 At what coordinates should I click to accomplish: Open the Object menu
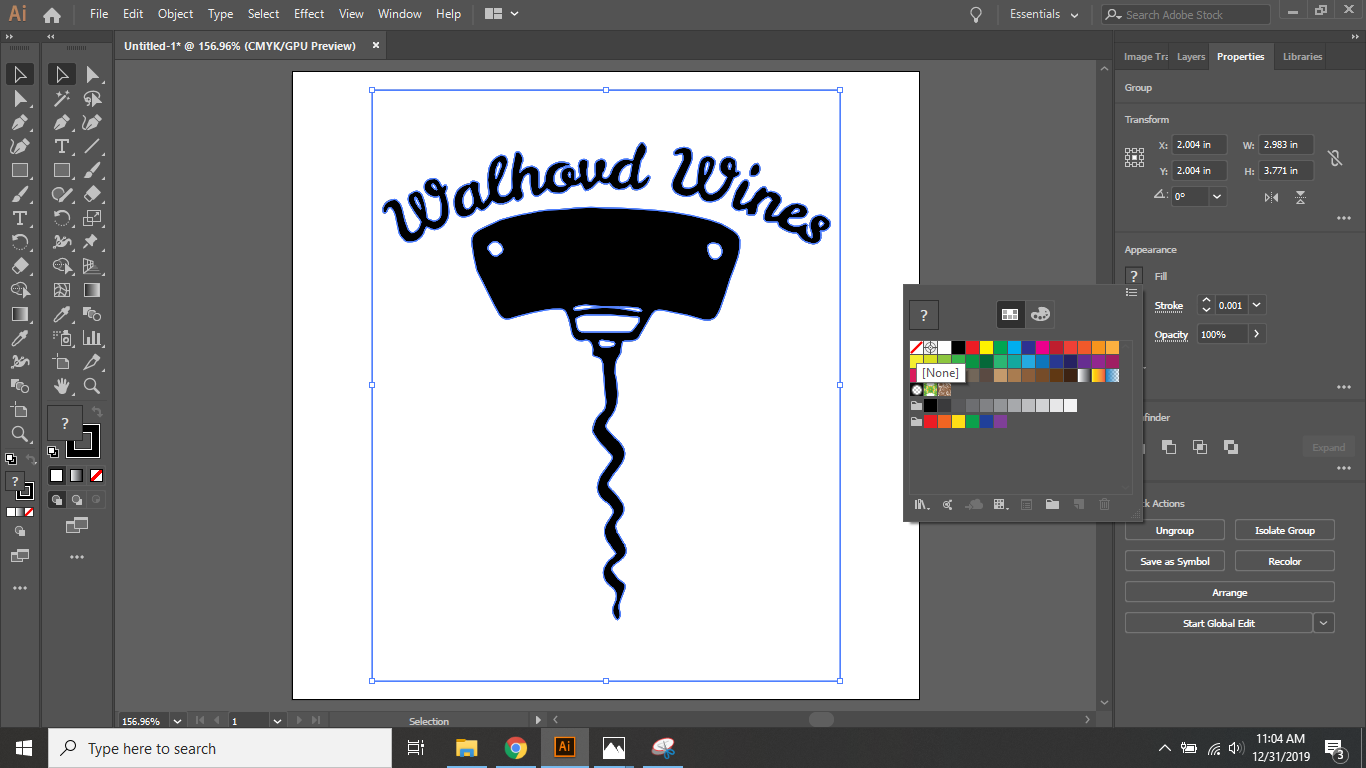(x=175, y=14)
